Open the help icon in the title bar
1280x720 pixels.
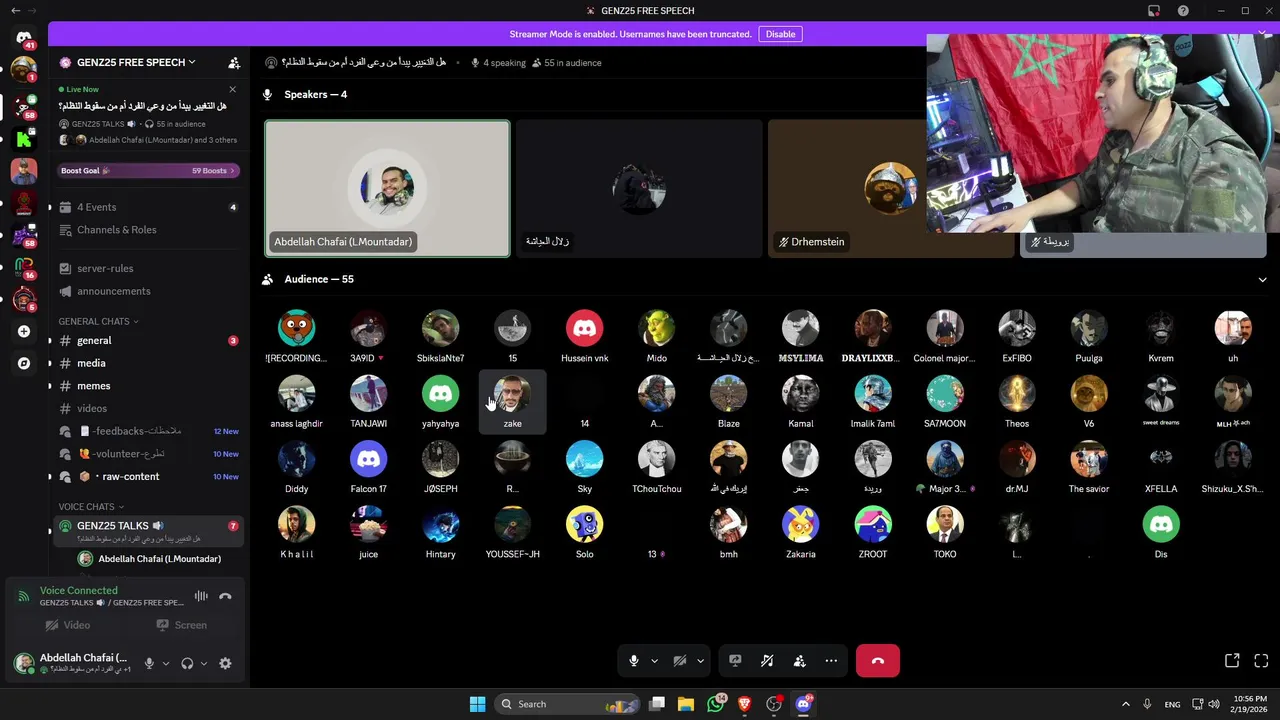pyautogui.click(x=1183, y=11)
